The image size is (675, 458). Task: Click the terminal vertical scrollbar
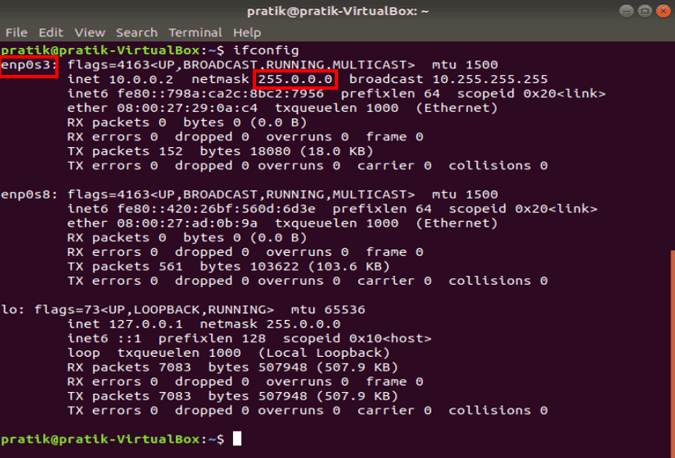pos(672,353)
